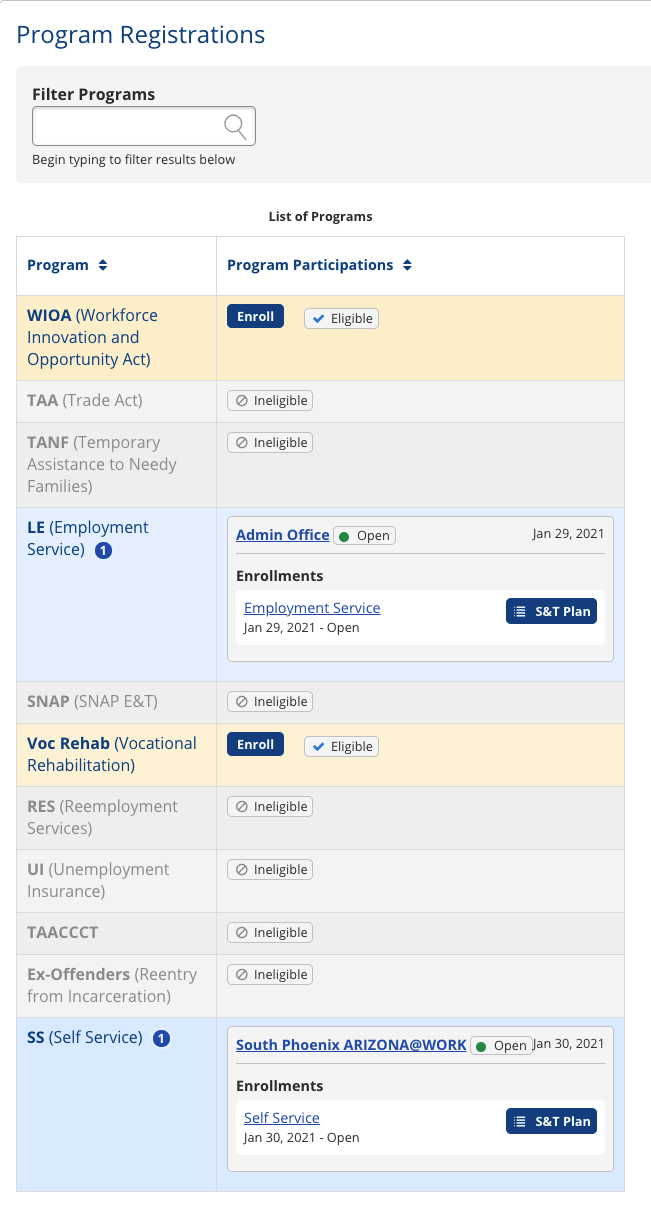
Task: Click the Voc Rehab Eligible badge
Action: [341, 746]
